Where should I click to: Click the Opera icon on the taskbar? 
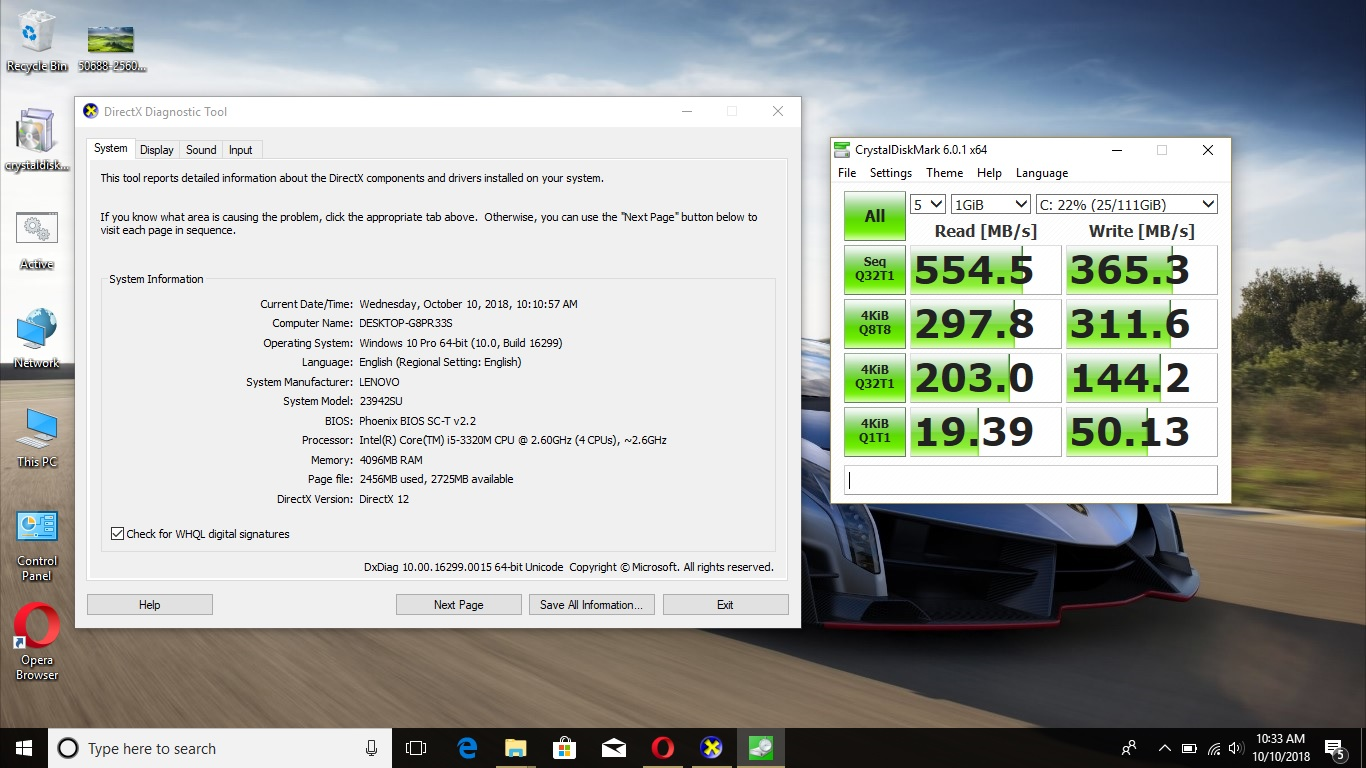click(663, 748)
